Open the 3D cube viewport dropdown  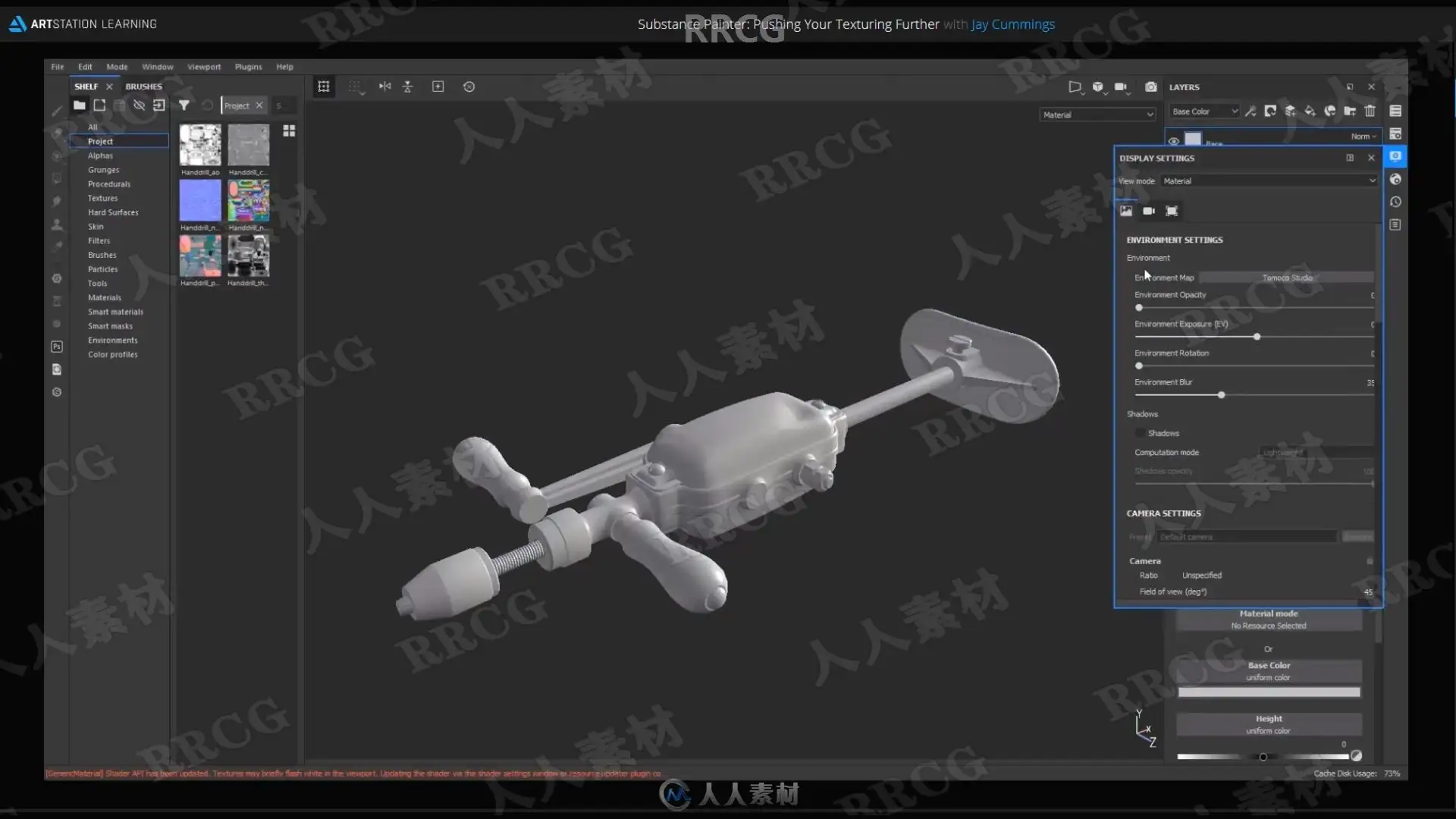pos(1099,87)
